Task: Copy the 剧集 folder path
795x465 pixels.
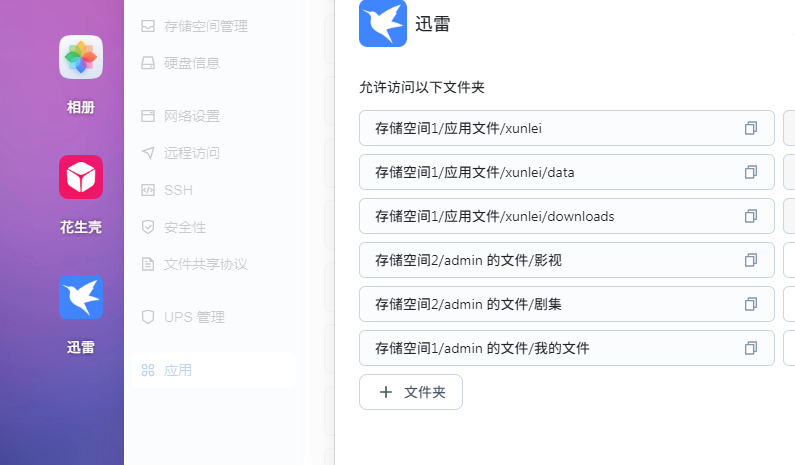Action: click(x=750, y=304)
